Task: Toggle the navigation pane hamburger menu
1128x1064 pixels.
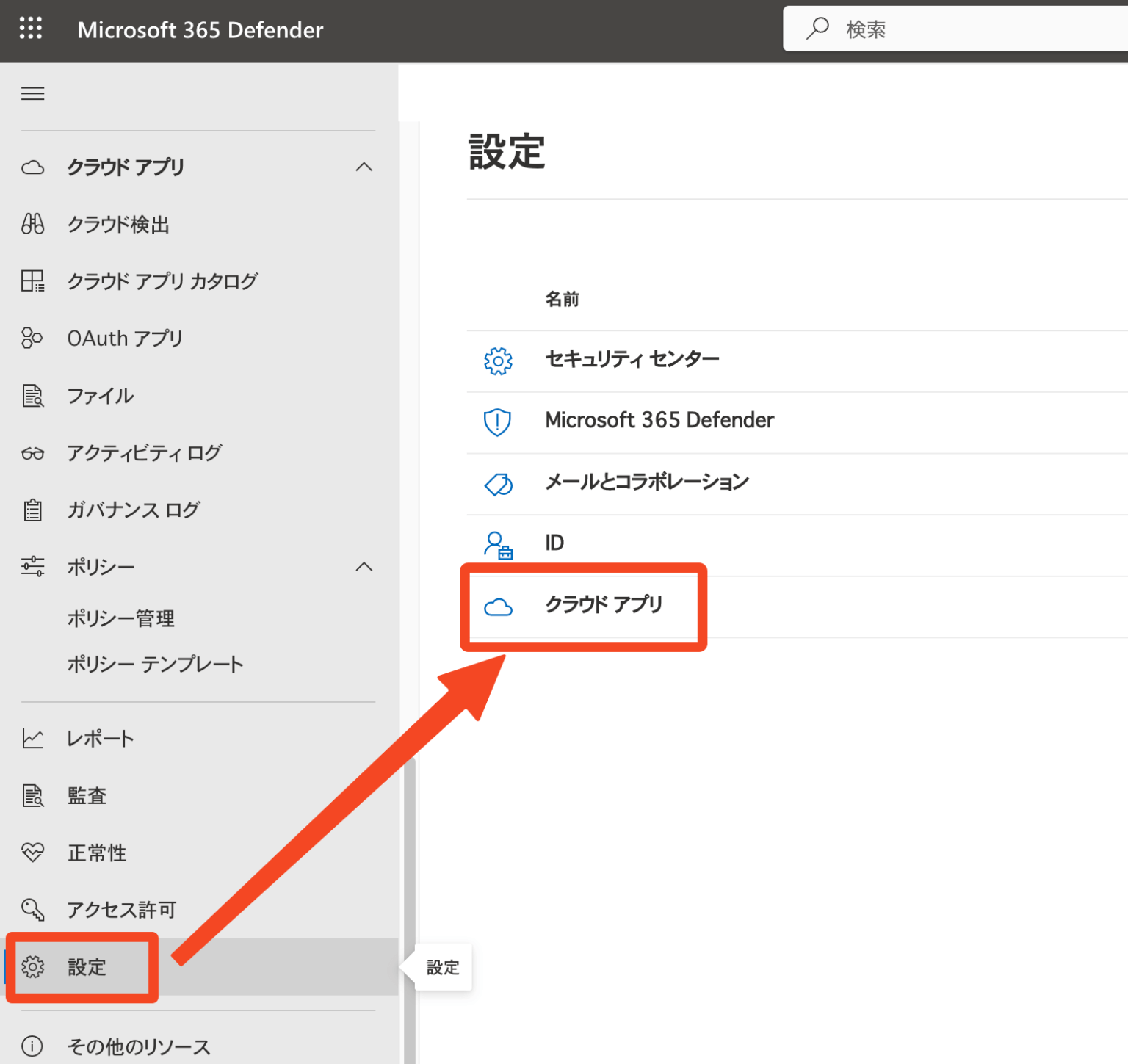Action: coord(32,93)
